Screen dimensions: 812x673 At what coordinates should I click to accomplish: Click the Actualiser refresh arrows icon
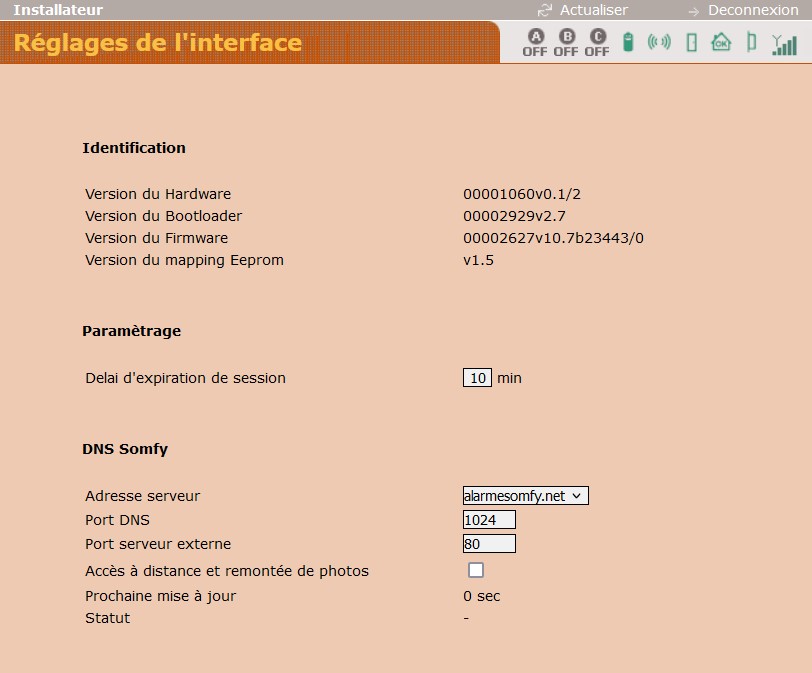(545, 10)
